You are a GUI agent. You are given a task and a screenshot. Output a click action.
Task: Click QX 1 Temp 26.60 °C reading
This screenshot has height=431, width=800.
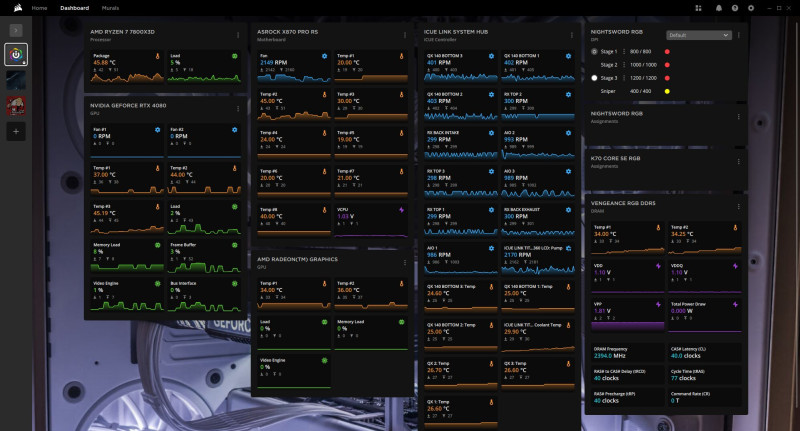(438, 409)
